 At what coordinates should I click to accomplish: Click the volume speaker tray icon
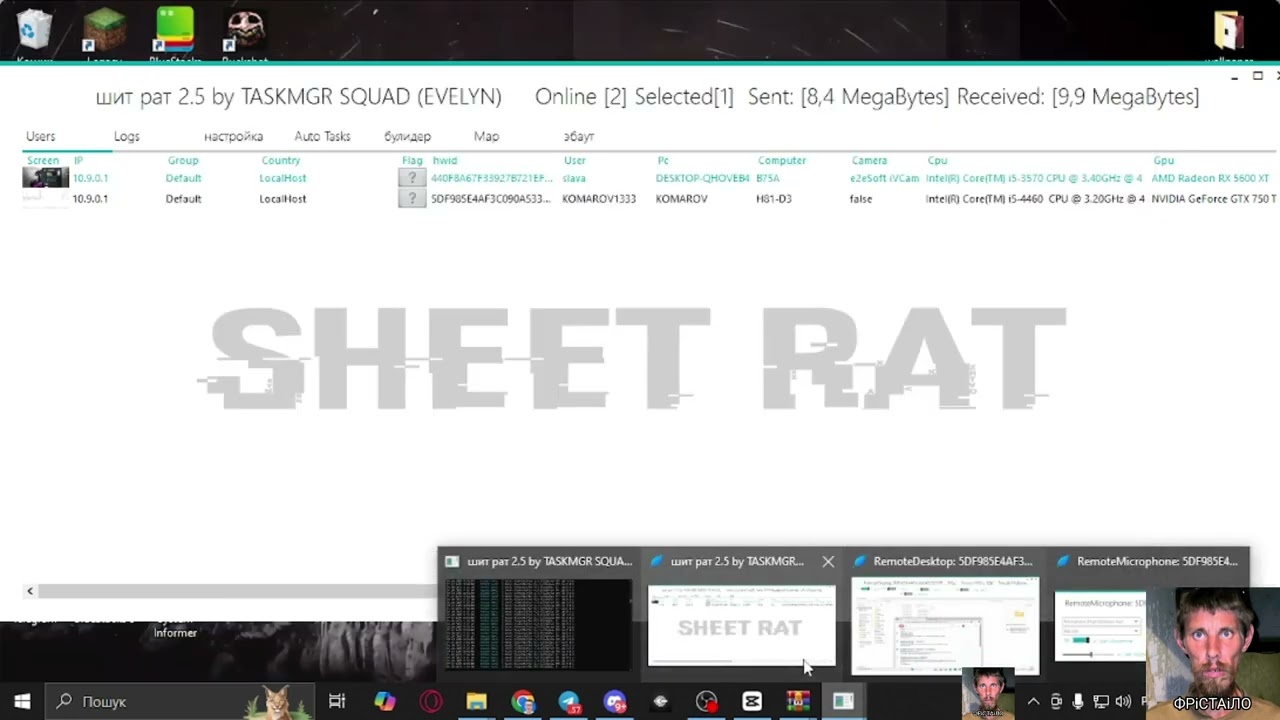pos(1123,702)
